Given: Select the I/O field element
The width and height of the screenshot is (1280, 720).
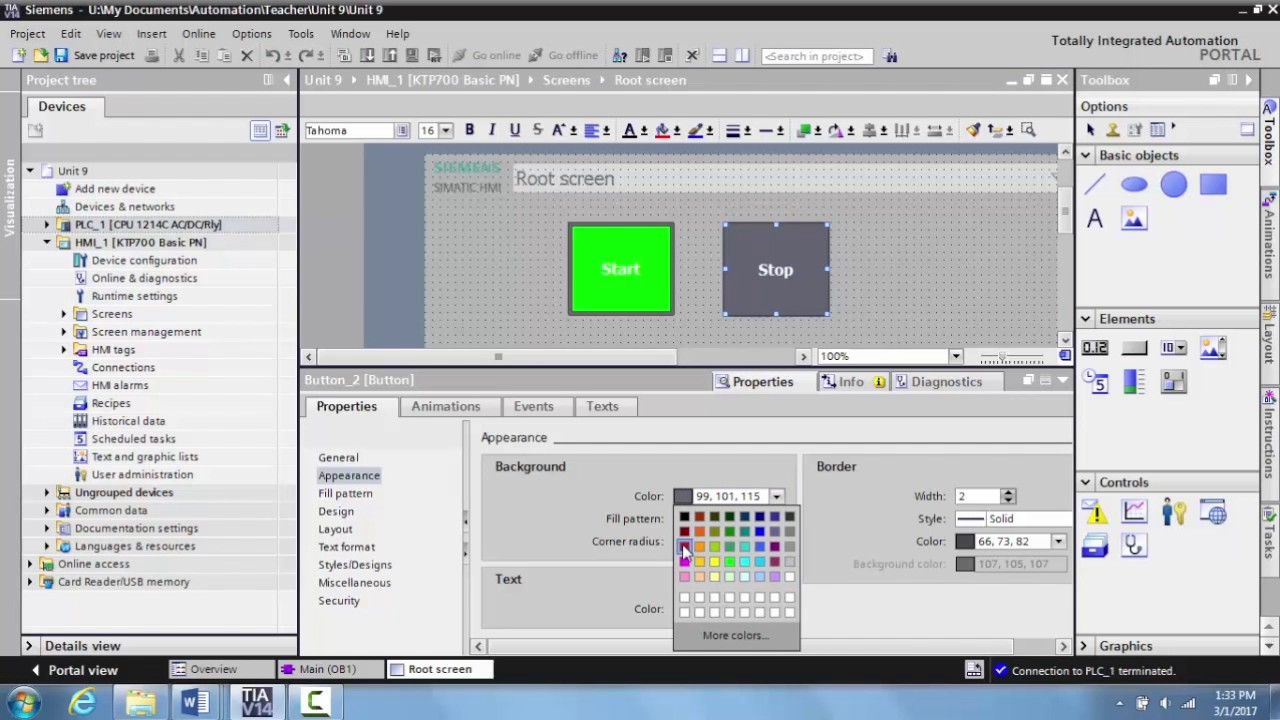Looking at the screenshot, I should [x=1095, y=348].
